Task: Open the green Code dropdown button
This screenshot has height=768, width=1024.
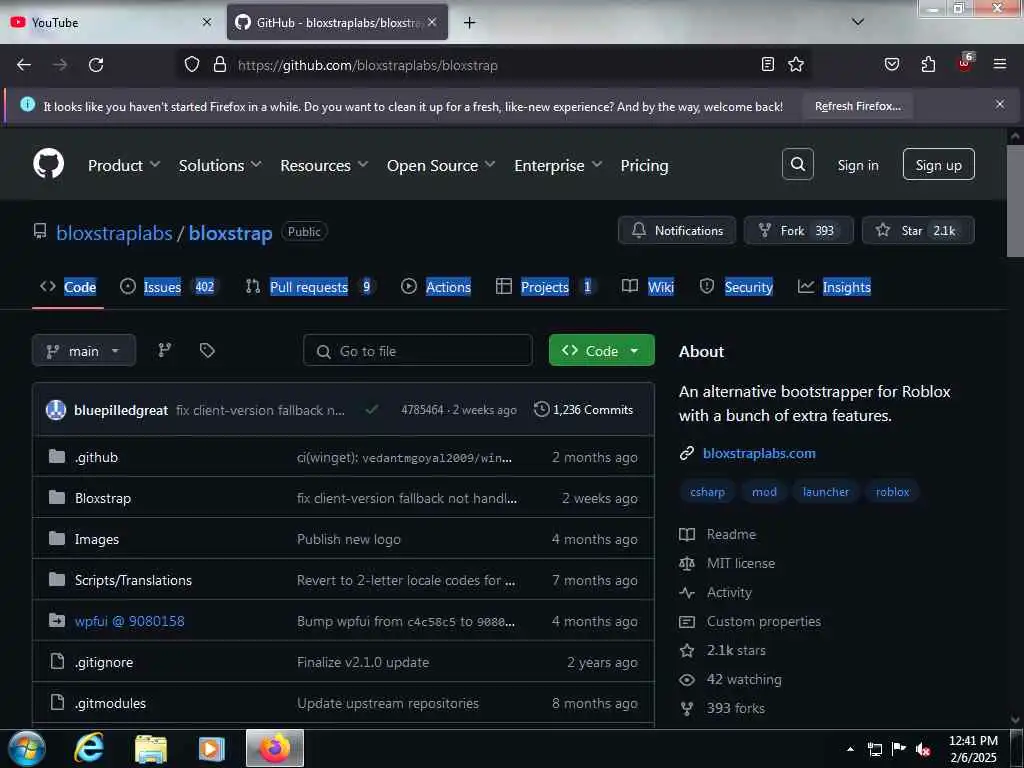Action: pyautogui.click(x=601, y=351)
